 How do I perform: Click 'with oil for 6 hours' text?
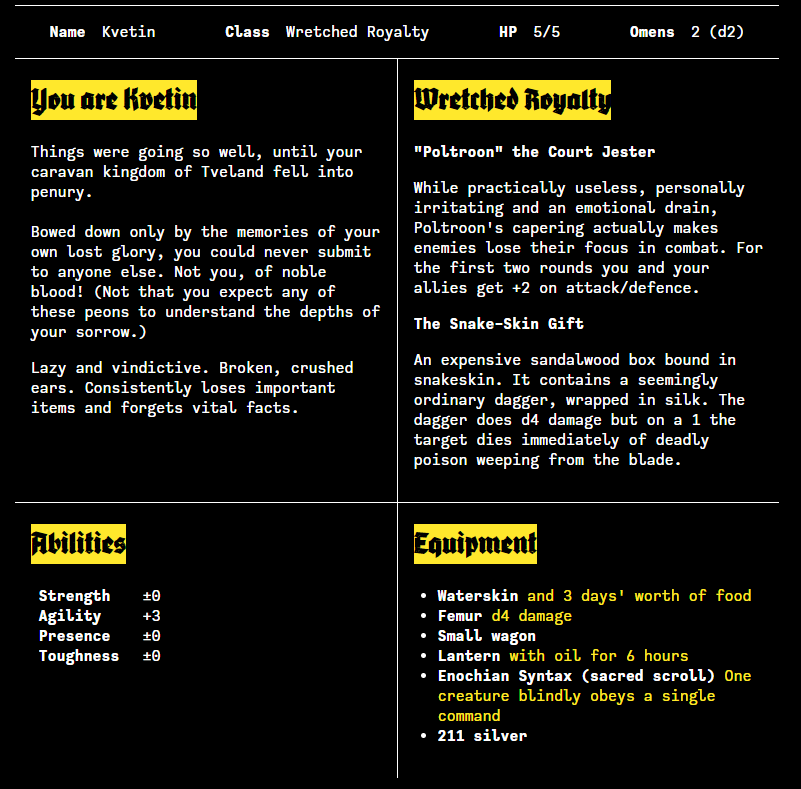(599, 656)
